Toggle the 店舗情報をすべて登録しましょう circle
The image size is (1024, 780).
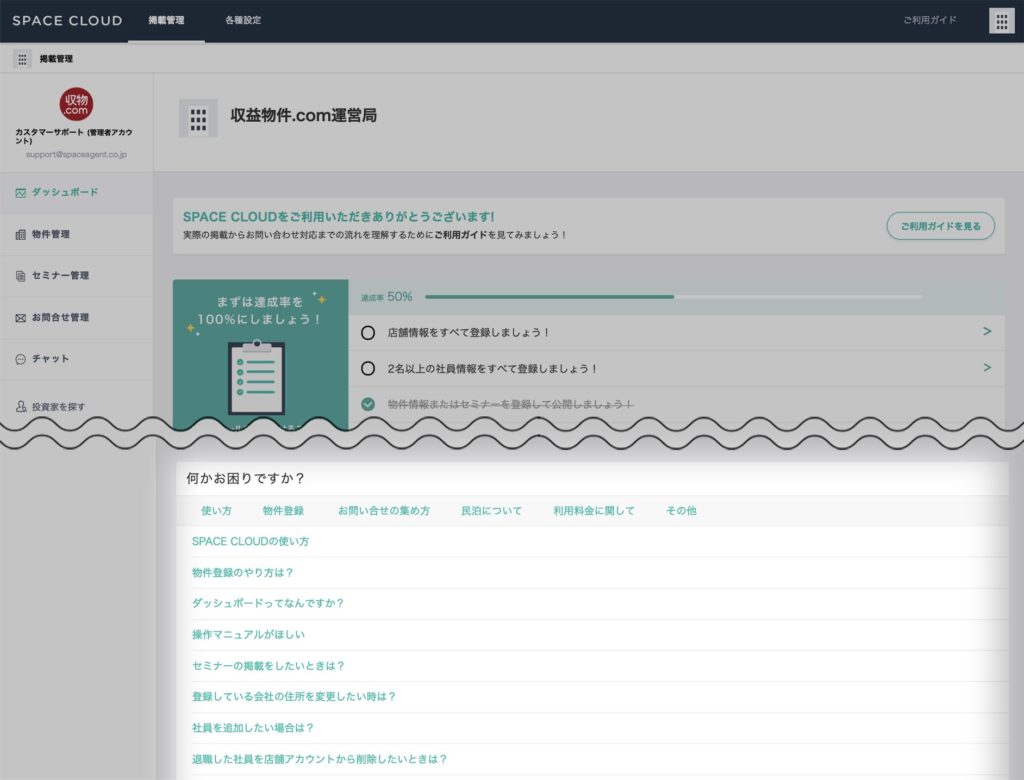coord(368,333)
